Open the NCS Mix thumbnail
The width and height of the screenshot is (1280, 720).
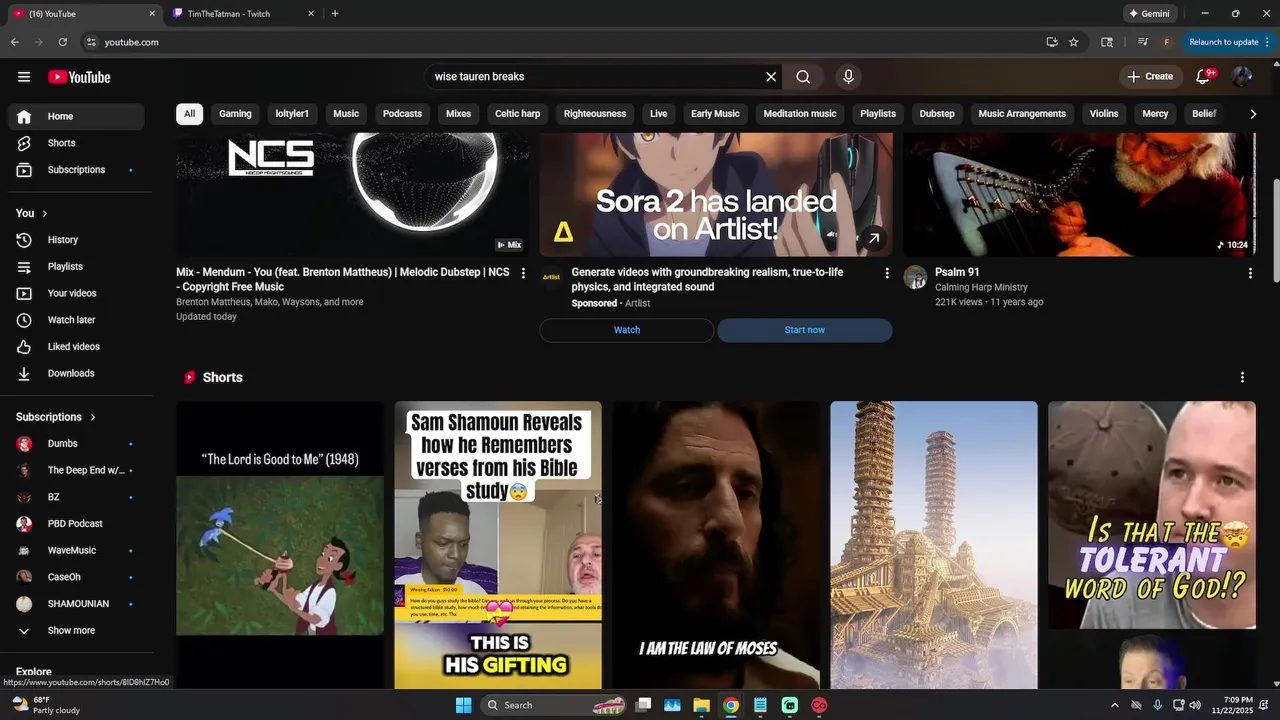(x=353, y=195)
